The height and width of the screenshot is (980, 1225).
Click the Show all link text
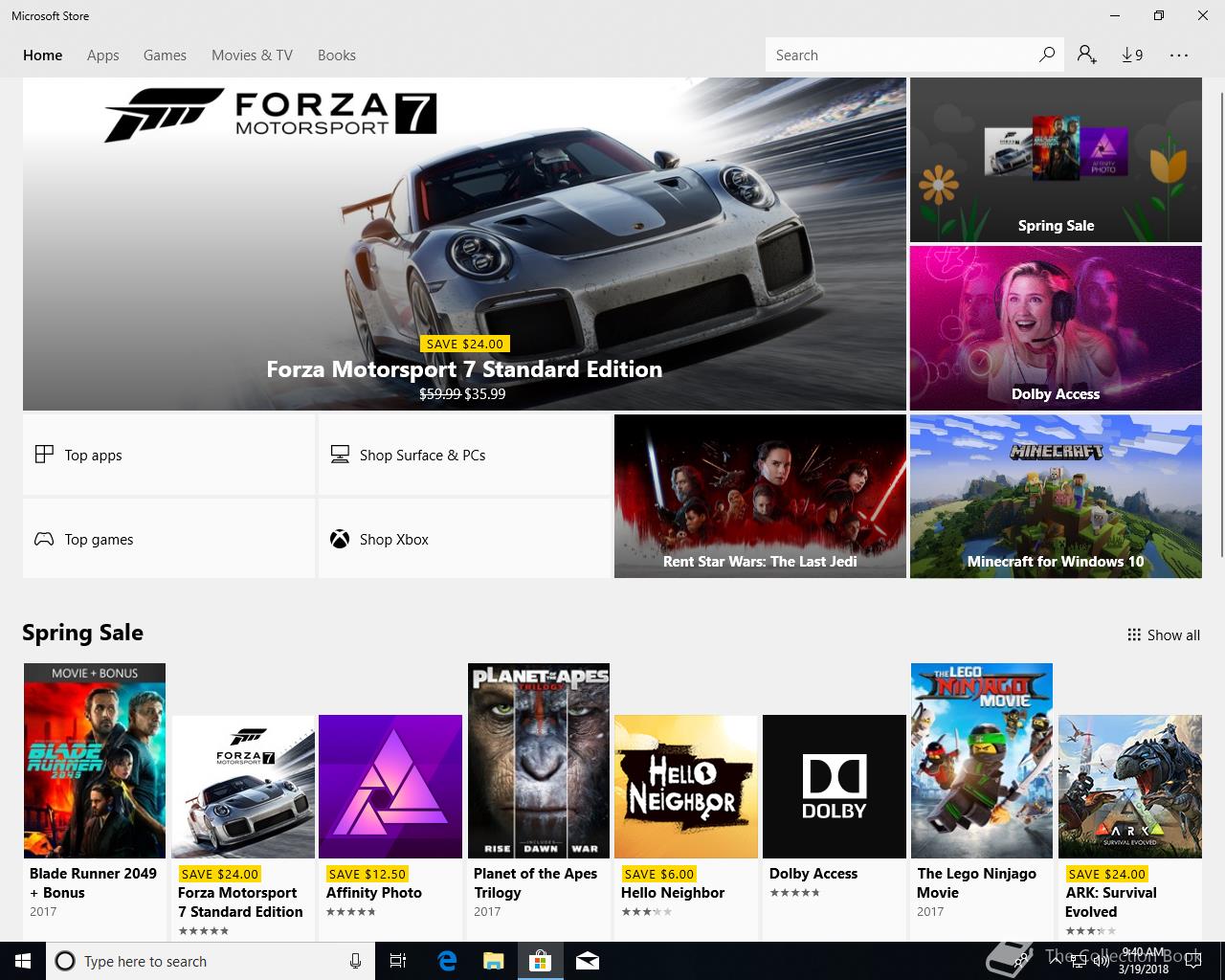pyautogui.click(x=1173, y=635)
